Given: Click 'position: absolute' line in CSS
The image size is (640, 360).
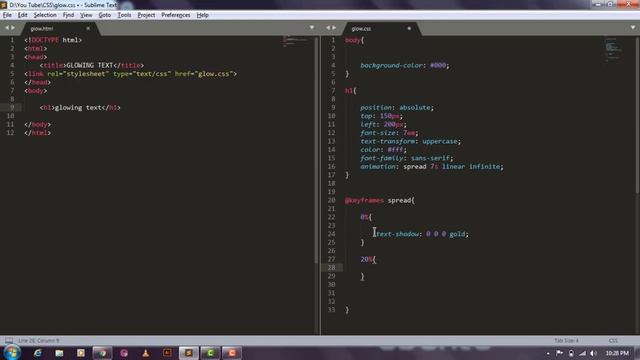Looking at the screenshot, I should click(397, 108).
